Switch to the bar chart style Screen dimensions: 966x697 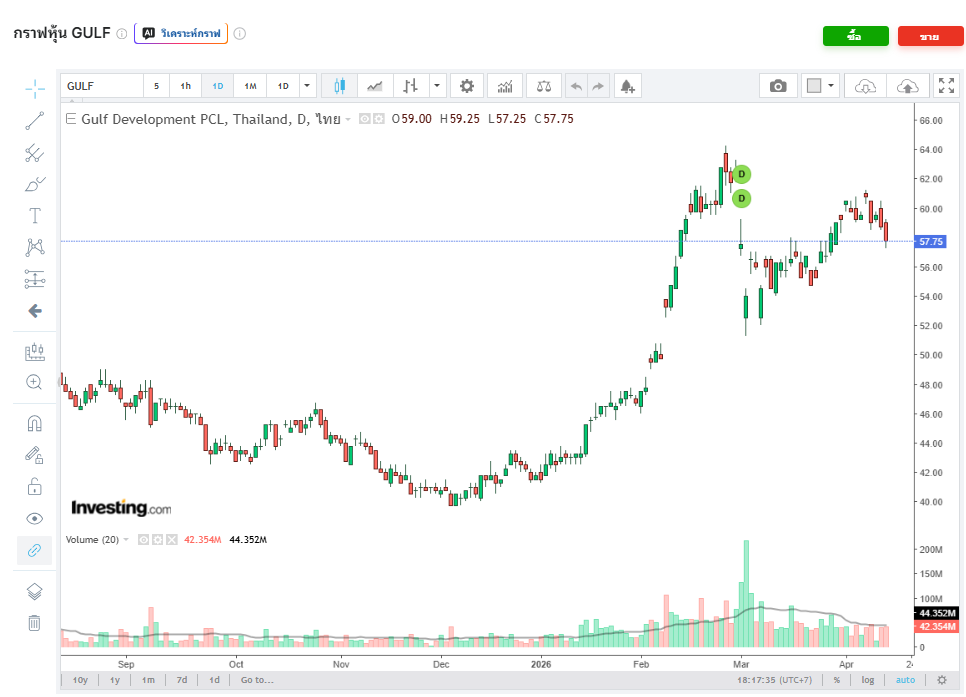410,86
